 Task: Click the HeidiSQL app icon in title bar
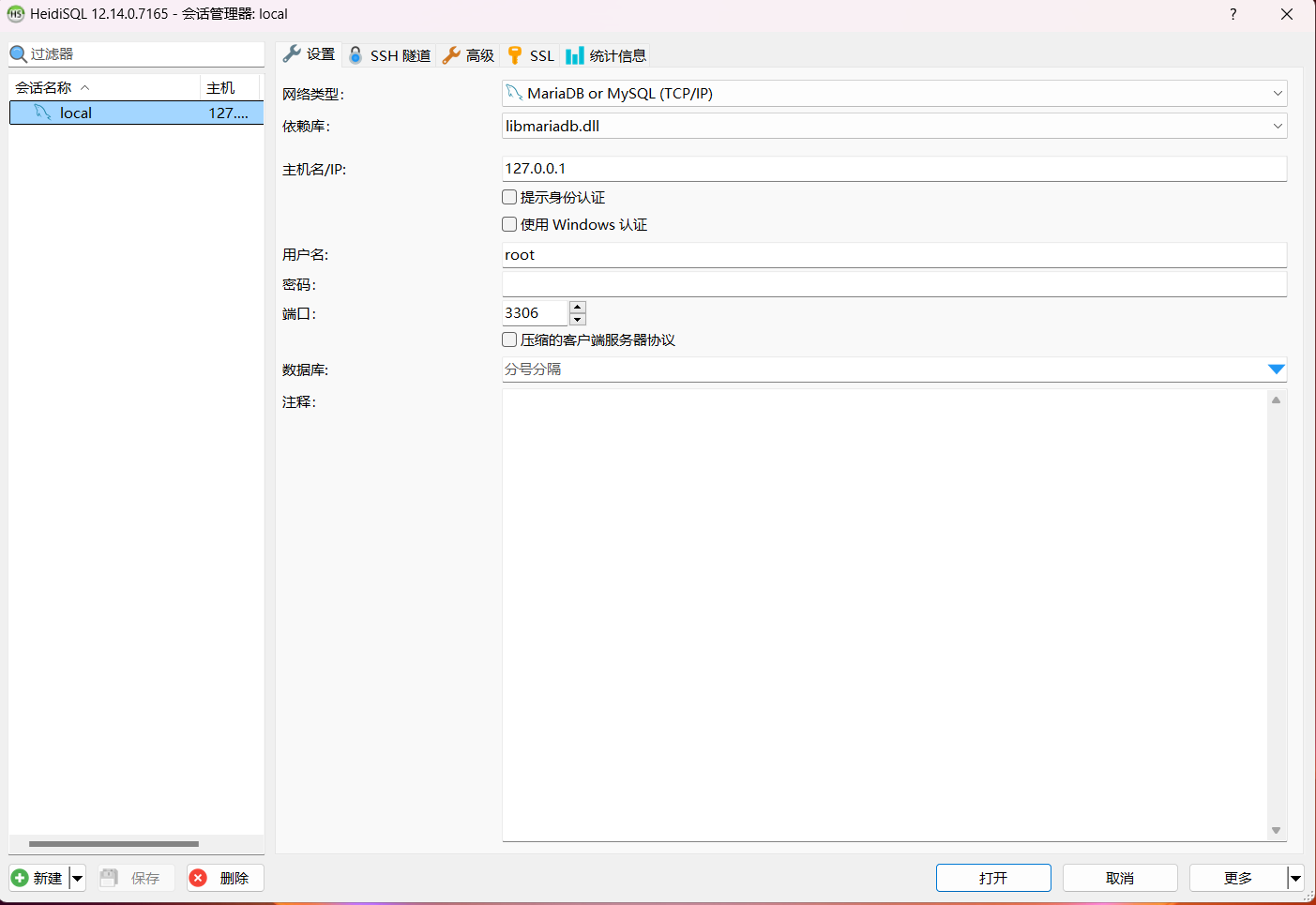[16, 14]
